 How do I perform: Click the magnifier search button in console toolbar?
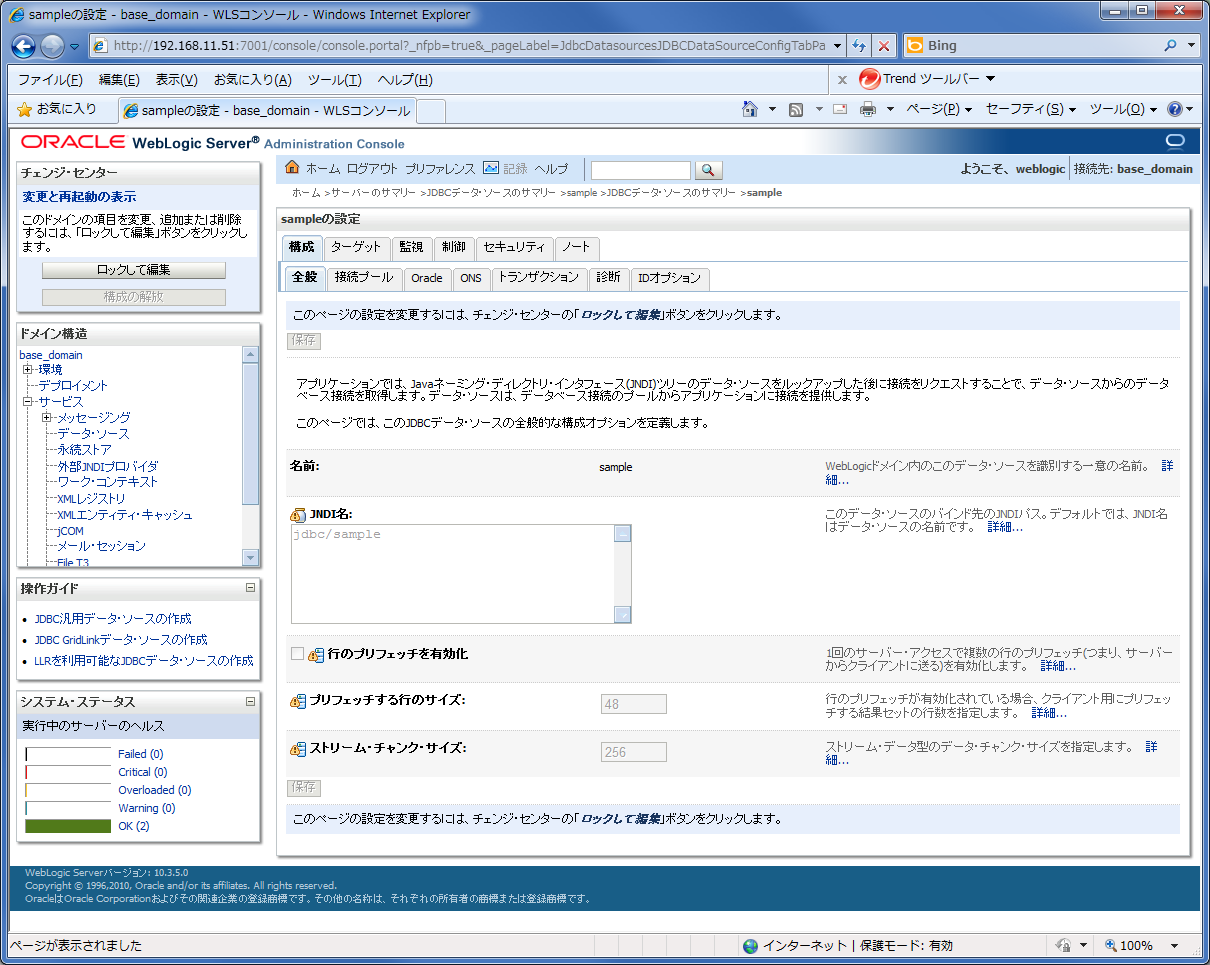[708, 170]
